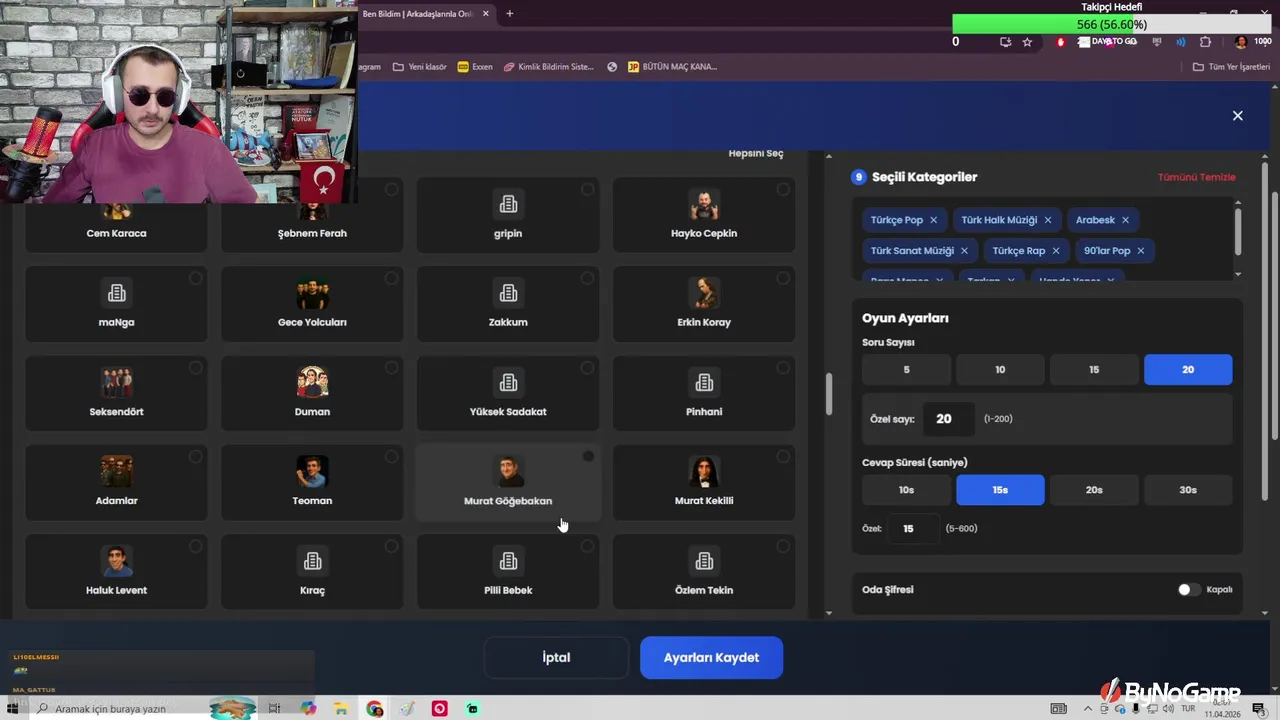Screen dimensions: 1280x720
Task: Click the Teoman avatar photo
Action: coord(313,471)
